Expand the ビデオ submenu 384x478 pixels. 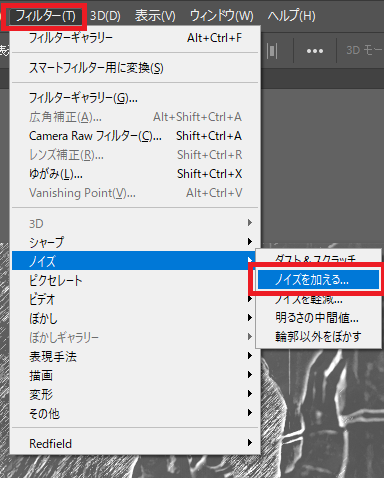pos(135,299)
